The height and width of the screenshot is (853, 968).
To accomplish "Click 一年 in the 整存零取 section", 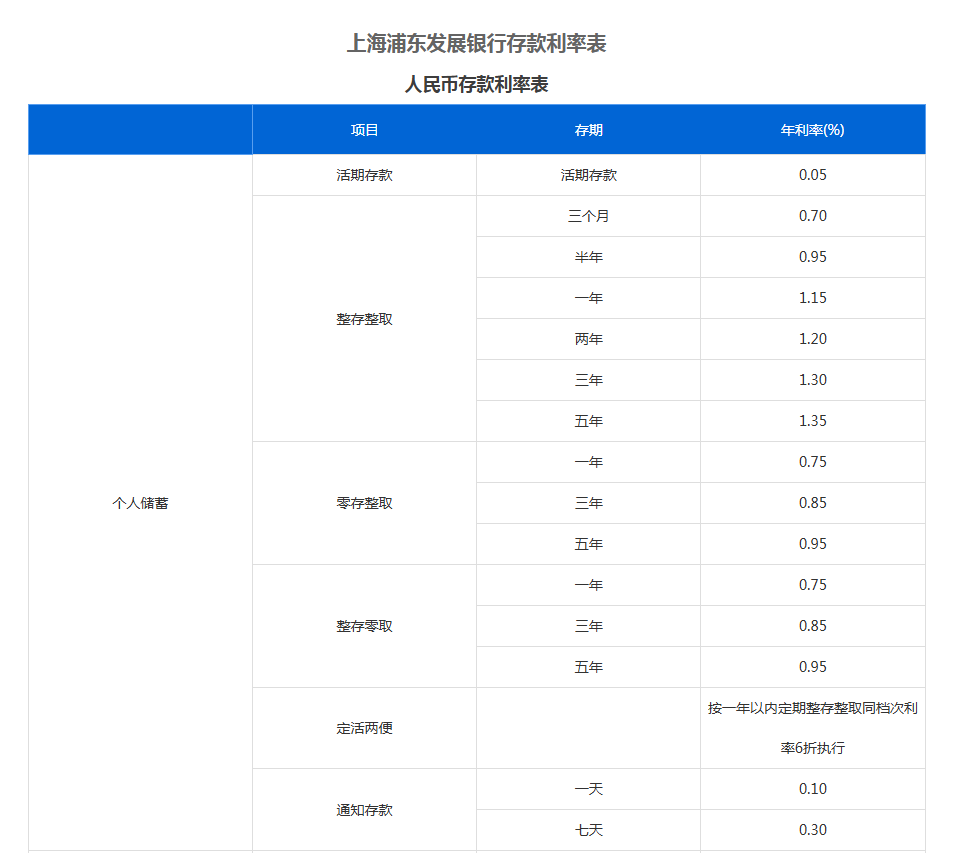I will point(588,585).
